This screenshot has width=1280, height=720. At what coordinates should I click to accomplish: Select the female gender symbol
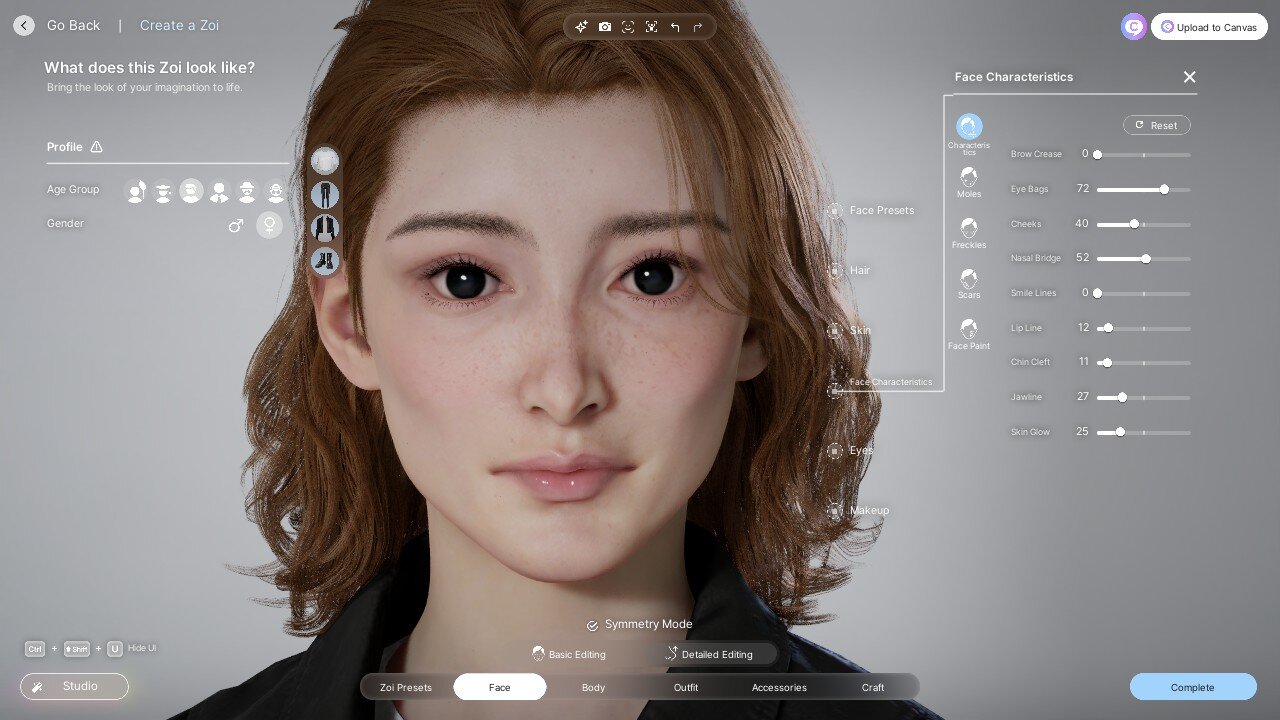(269, 225)
